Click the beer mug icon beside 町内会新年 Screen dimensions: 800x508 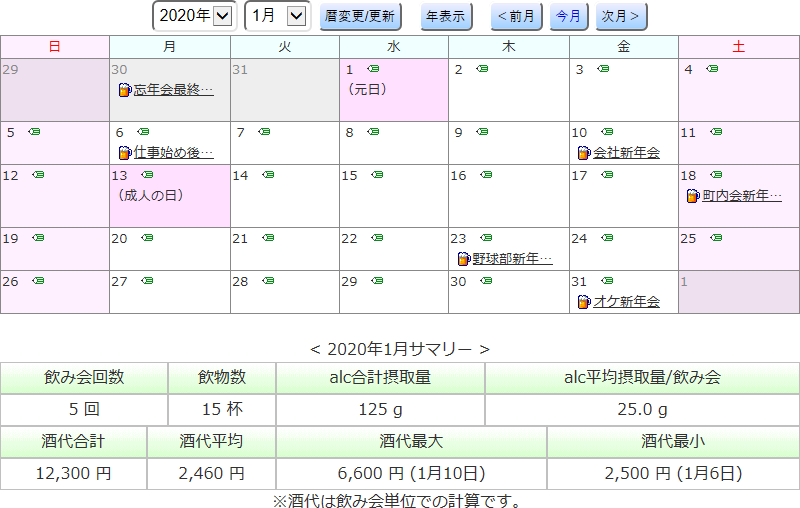pos(692,196)
